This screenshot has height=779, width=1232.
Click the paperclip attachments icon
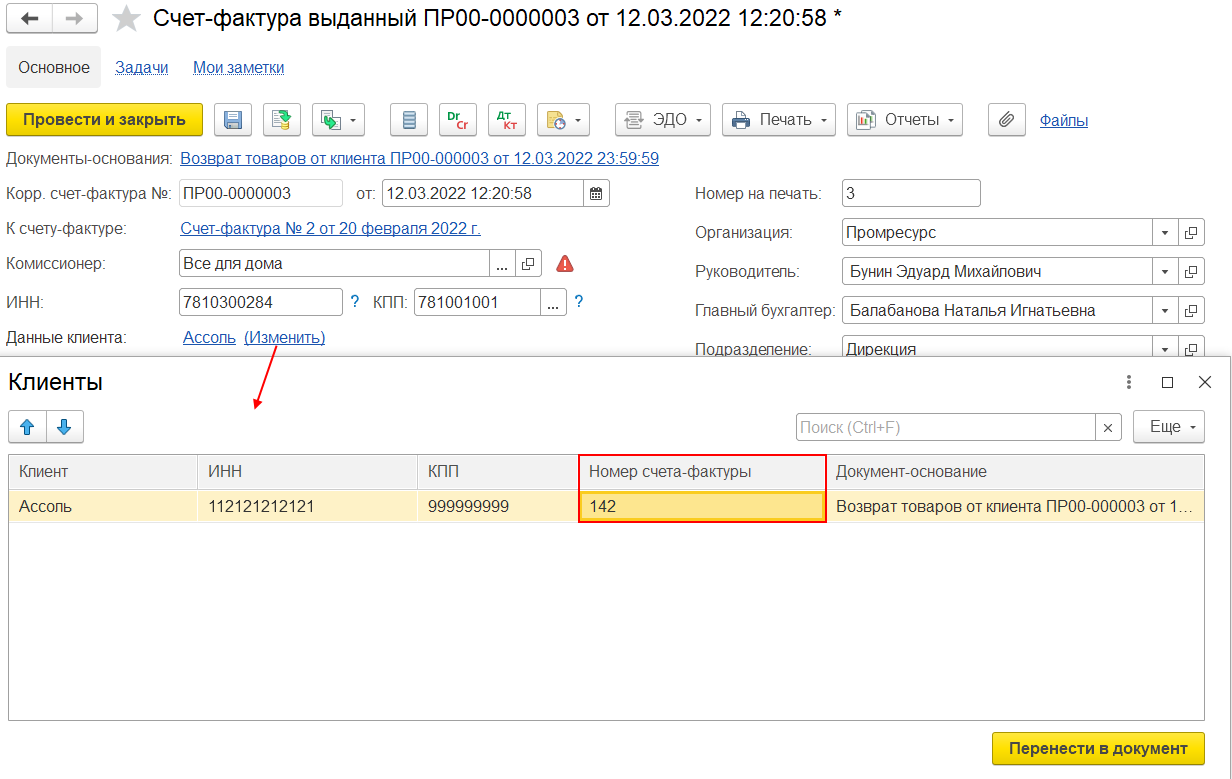pyautogui.click(x=1007, y=120)
